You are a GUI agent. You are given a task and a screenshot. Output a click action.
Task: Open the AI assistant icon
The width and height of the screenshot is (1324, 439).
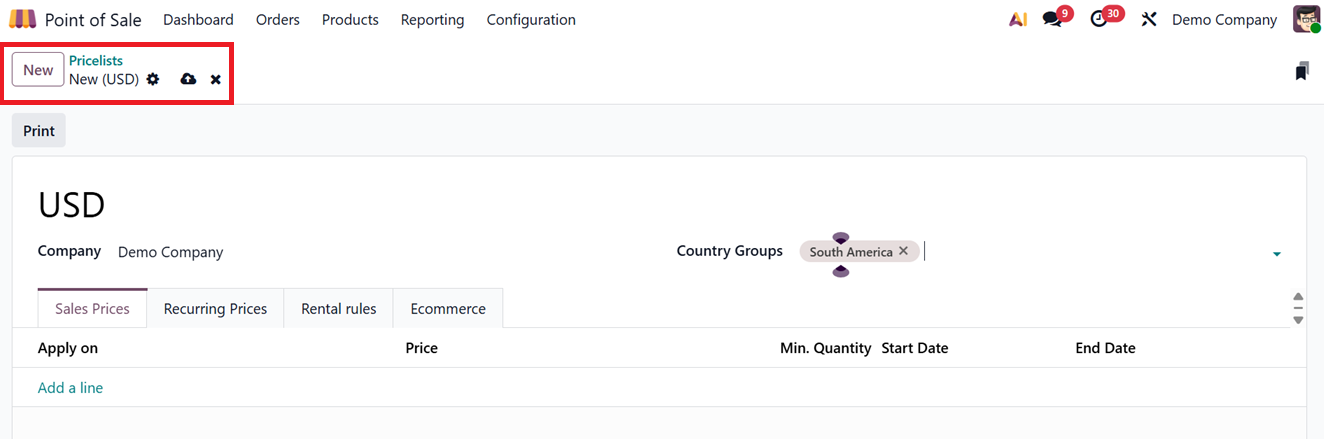pyautogui.click(x=1018, y=19)
